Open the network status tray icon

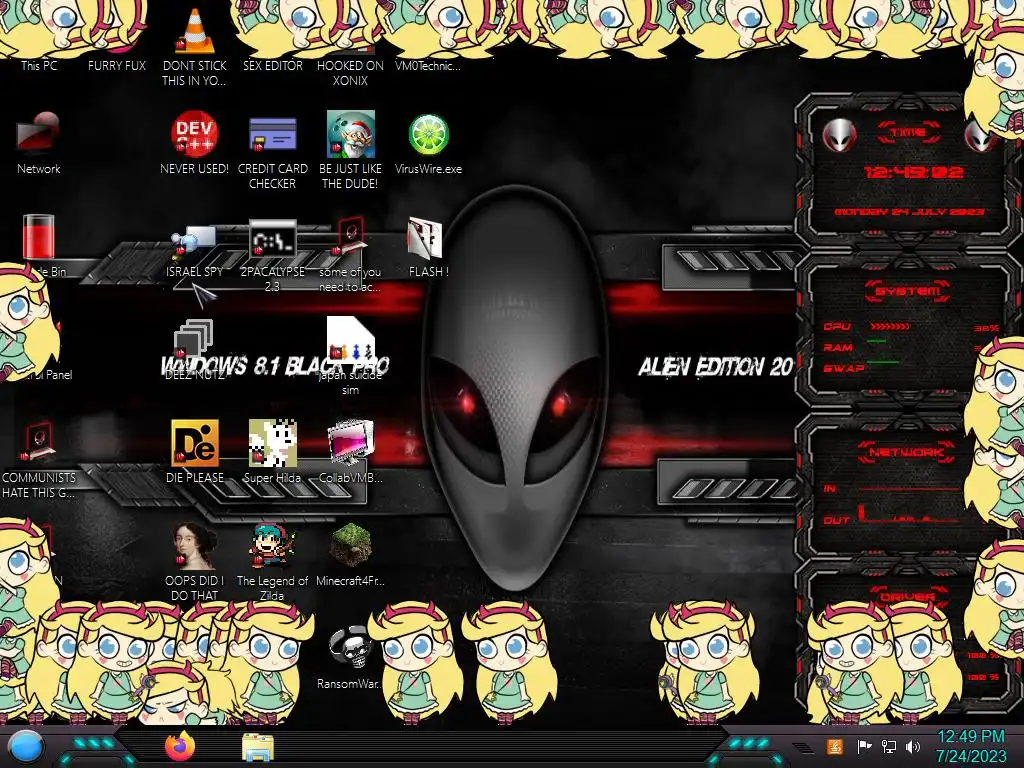pos(889,746)
